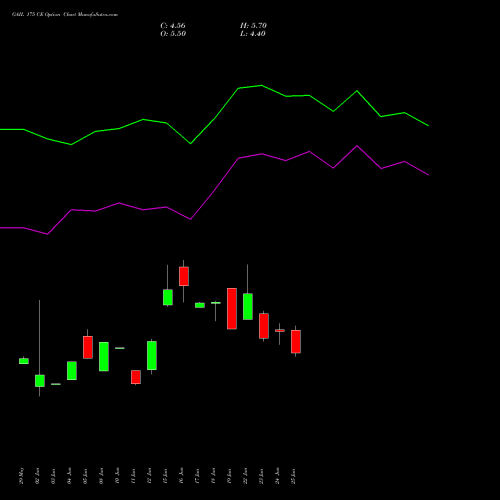This screenshot has height=500, width=500.
Task: Click the "23 Jun" date label
Action: [262, 476]
